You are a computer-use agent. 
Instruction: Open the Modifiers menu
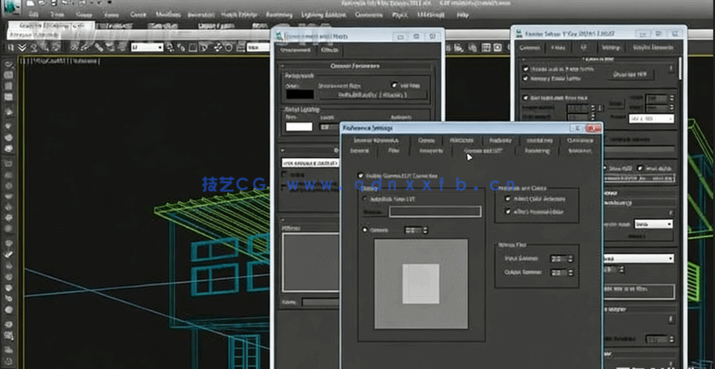click(x=168, y=15)
